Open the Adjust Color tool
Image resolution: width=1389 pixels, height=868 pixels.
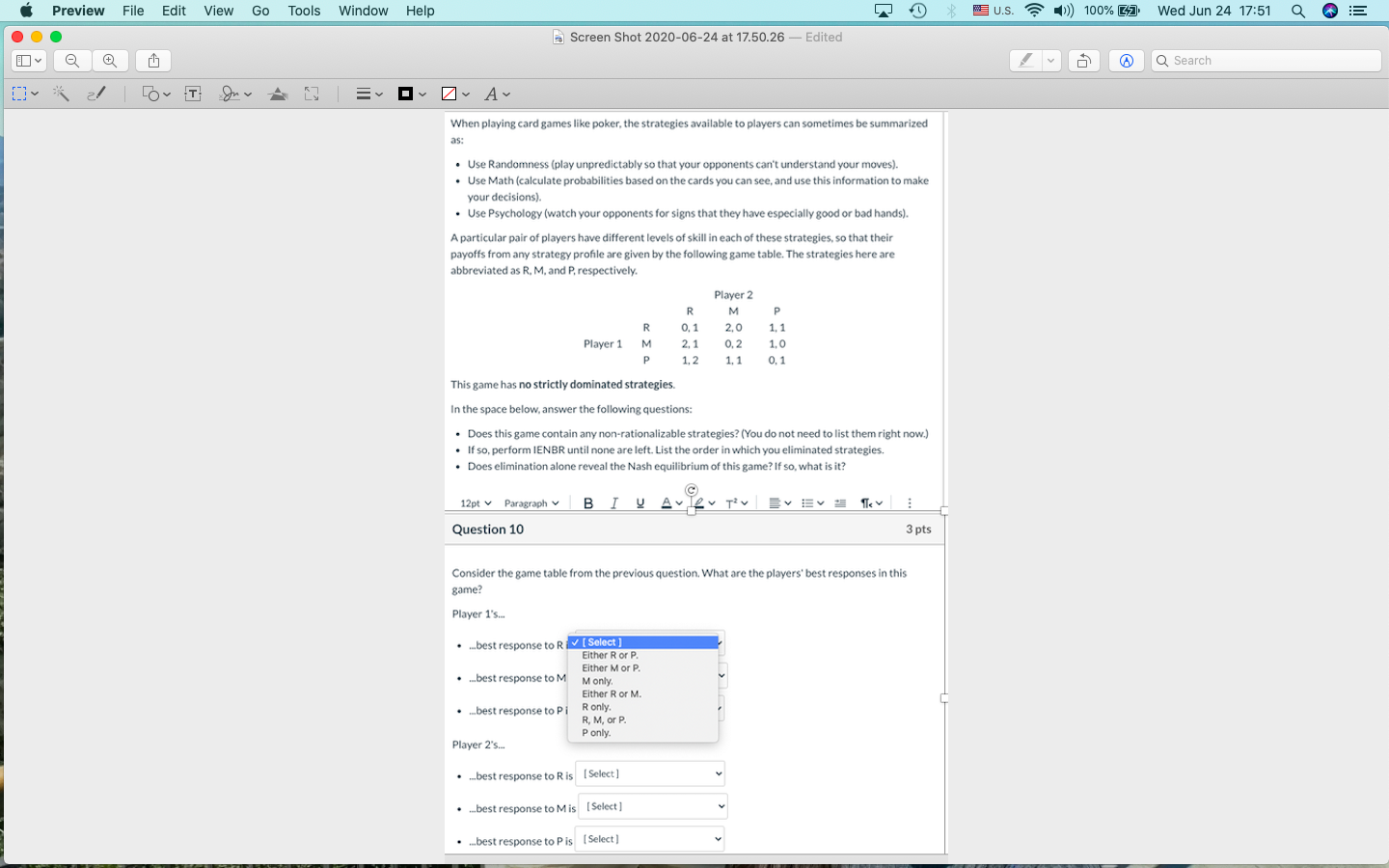pyautogui.click(x=277, y=94)
